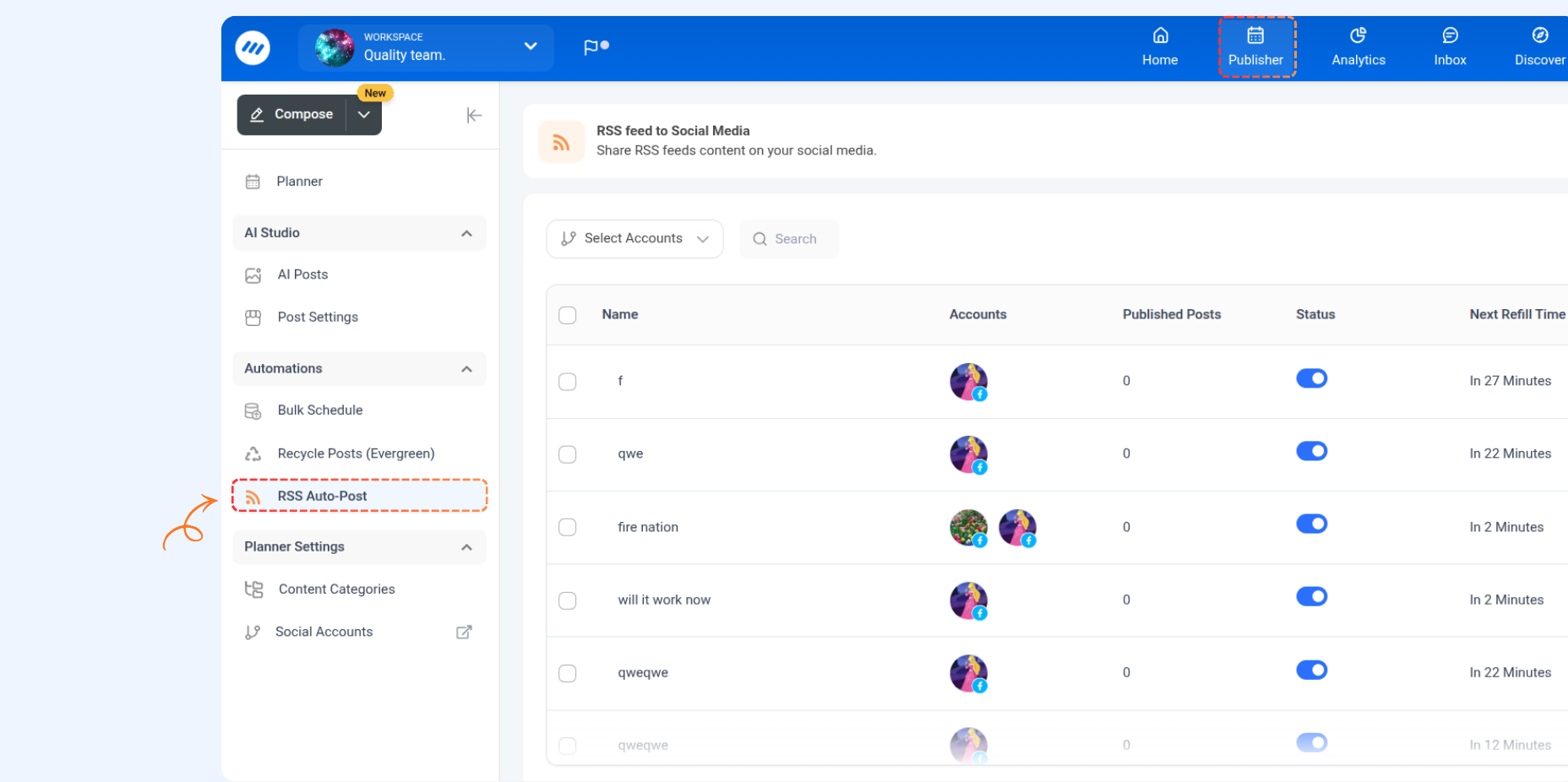Open the Publisher tab
Image resolution: width=1568 pixels, height=782 pixels.
[1256, 47]
